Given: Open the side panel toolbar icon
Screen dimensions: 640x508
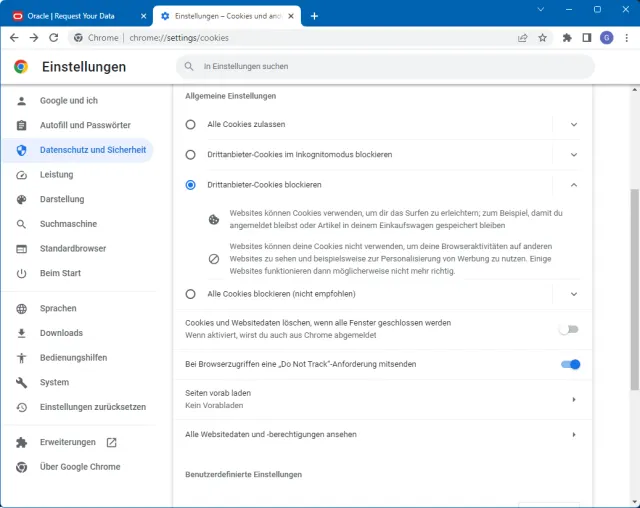Looking at the screenshot, I should tap(587, 38).
